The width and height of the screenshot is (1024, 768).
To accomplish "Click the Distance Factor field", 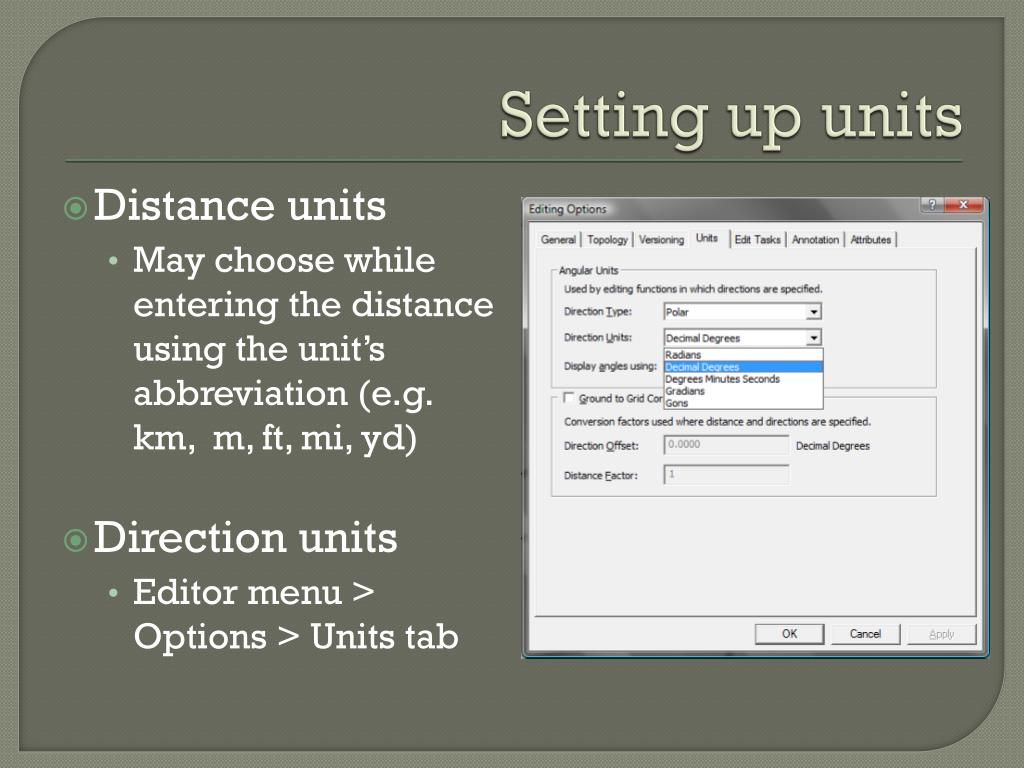I will pos(726,474).
